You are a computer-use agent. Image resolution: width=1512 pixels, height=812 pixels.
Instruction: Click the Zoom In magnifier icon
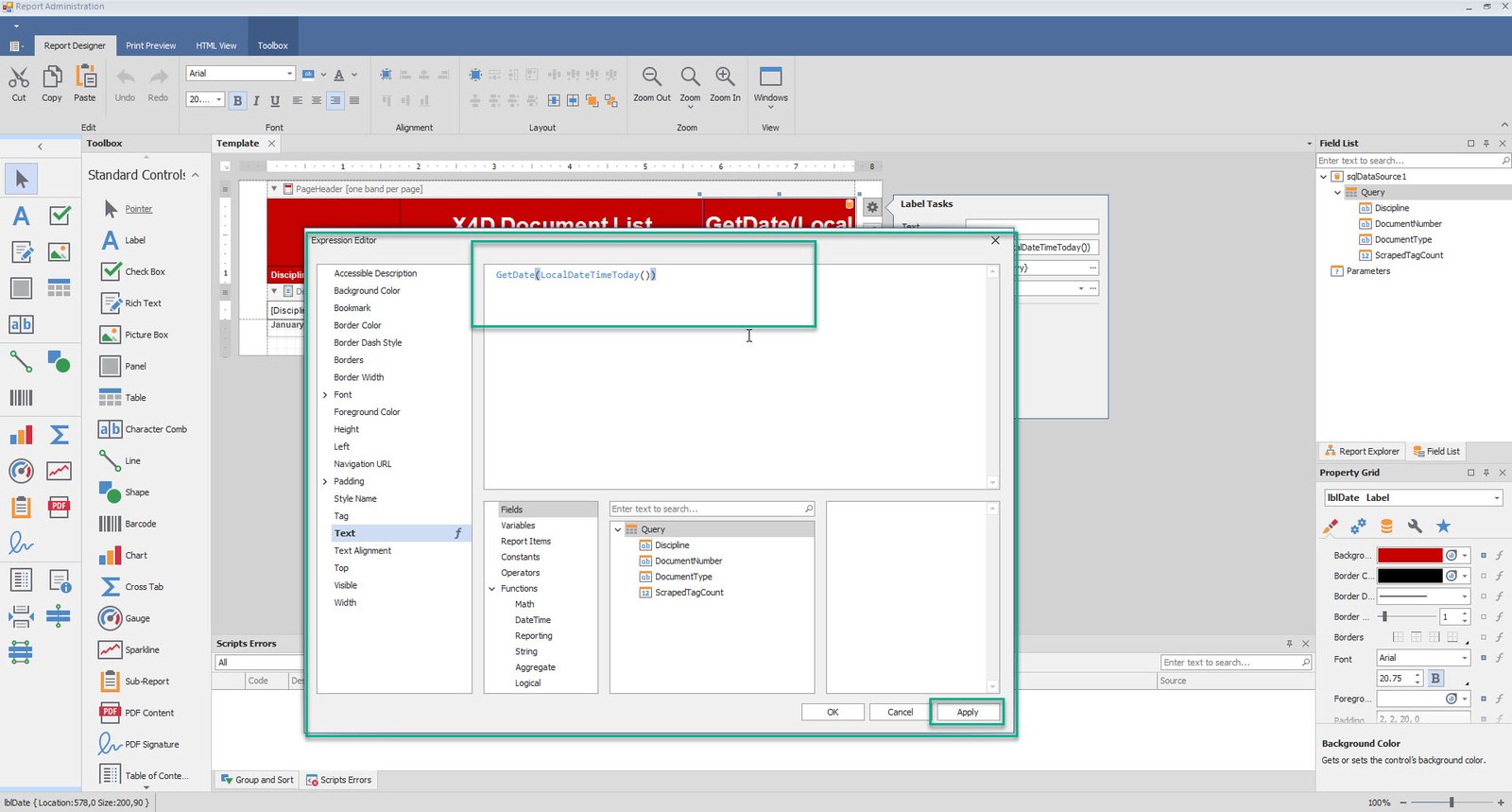point(725,78)
